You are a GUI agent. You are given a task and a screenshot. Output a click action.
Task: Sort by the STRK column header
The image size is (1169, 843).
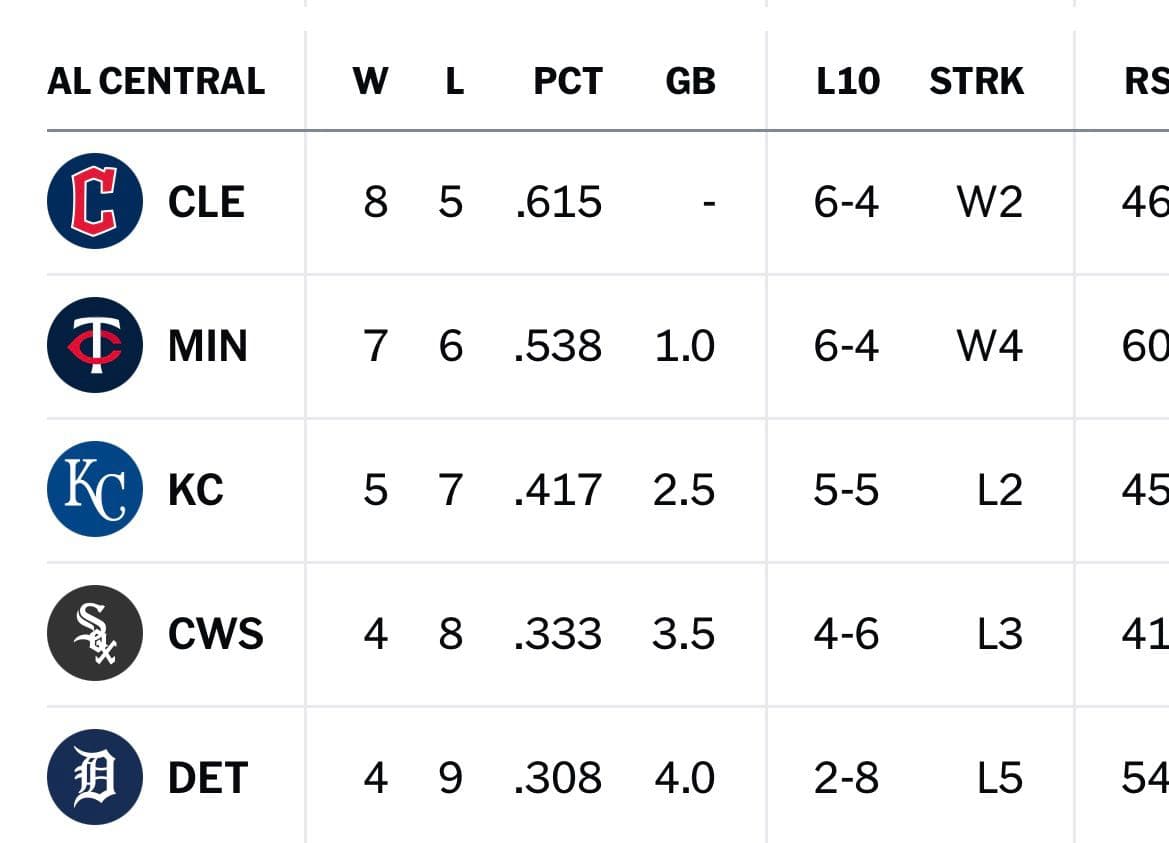(x=977, y=81)
